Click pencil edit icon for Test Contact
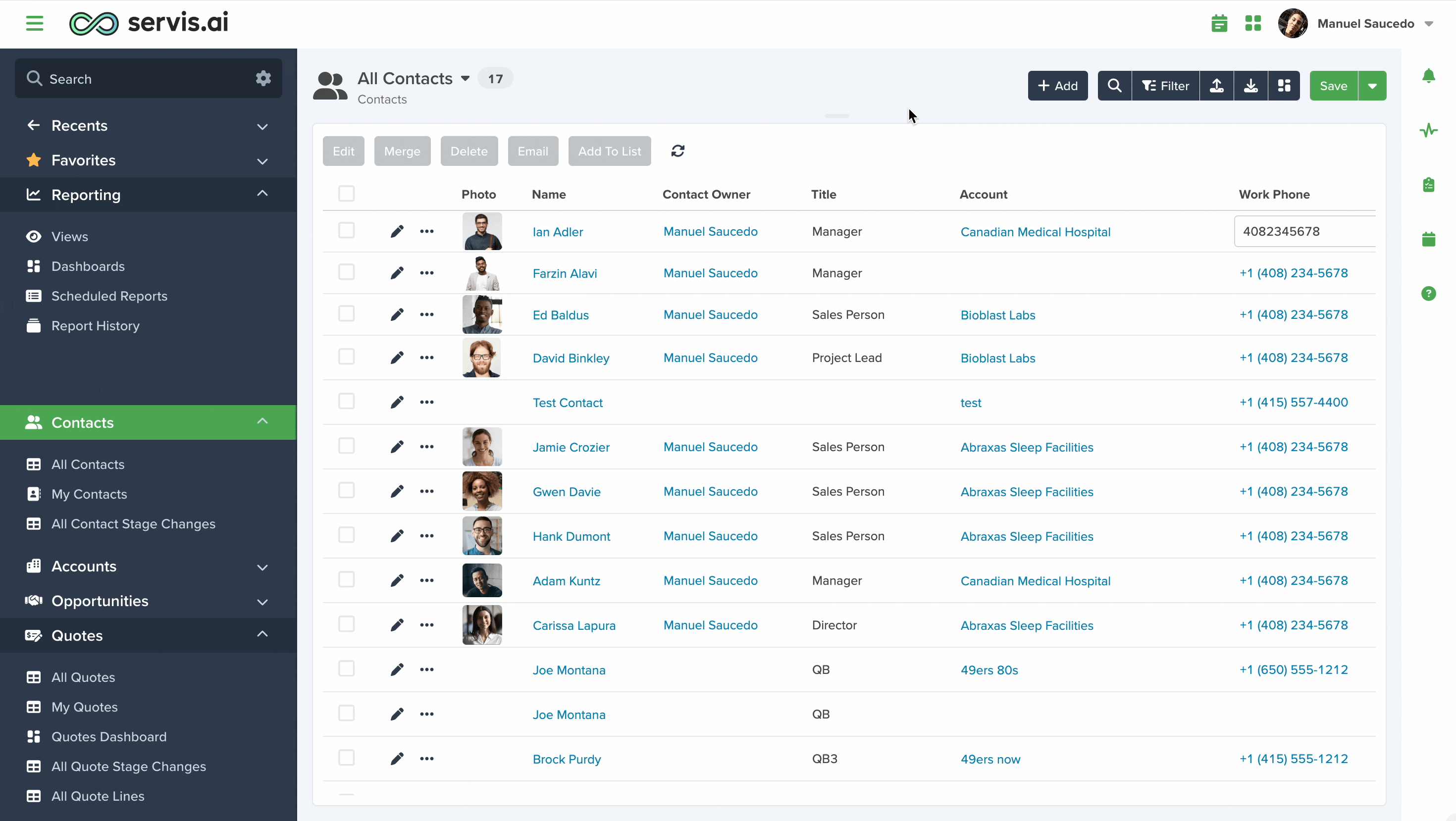 (397, 402)
